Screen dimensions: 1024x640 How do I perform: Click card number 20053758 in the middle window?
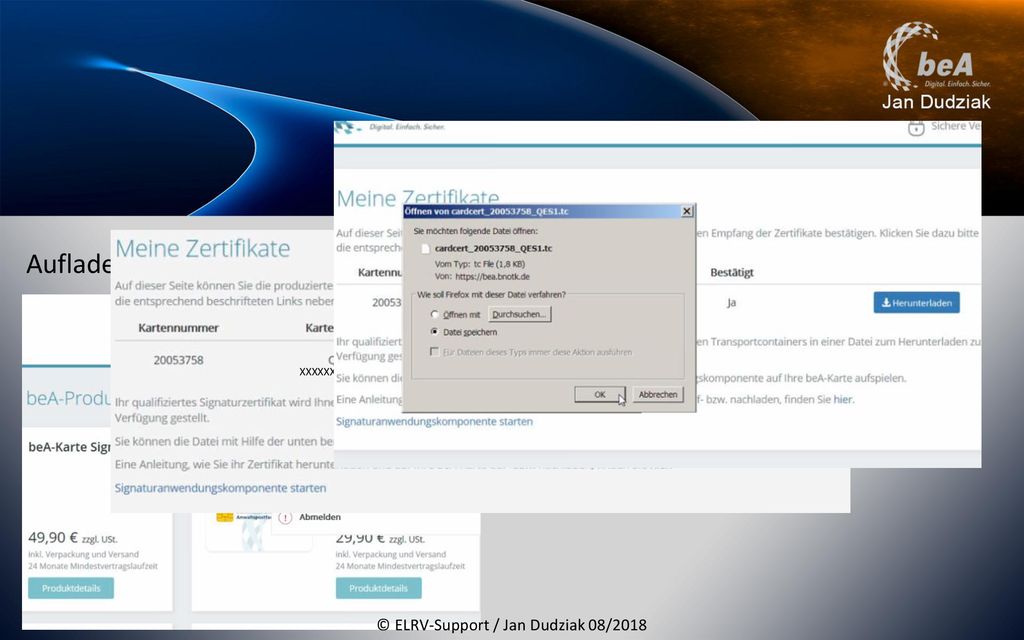(x=178, y=360)
